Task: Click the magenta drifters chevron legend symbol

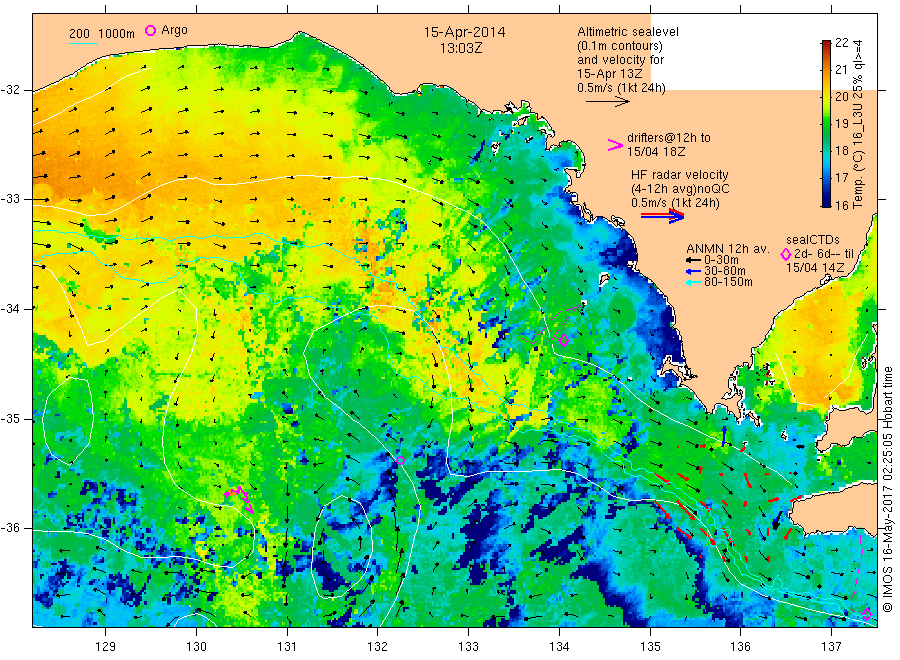Action: pyautogui.click(x=615, y=145)
